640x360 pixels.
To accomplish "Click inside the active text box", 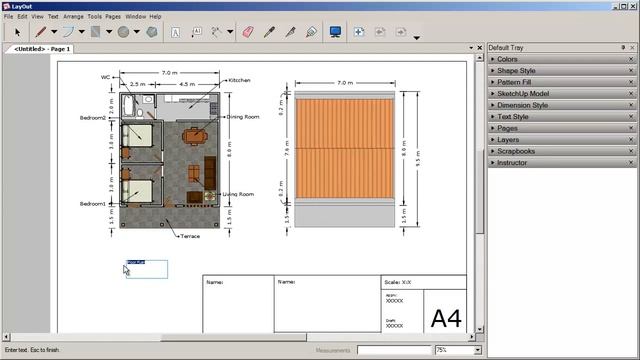I will tap(147, 269).
